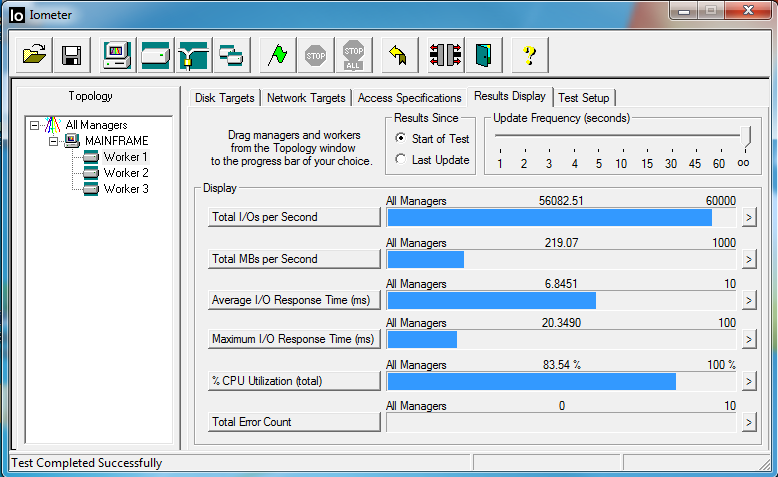Viewport: 778px width, 477px height.
Task: Reset workers with the yellow arrow icon
Action: [399, 55]
